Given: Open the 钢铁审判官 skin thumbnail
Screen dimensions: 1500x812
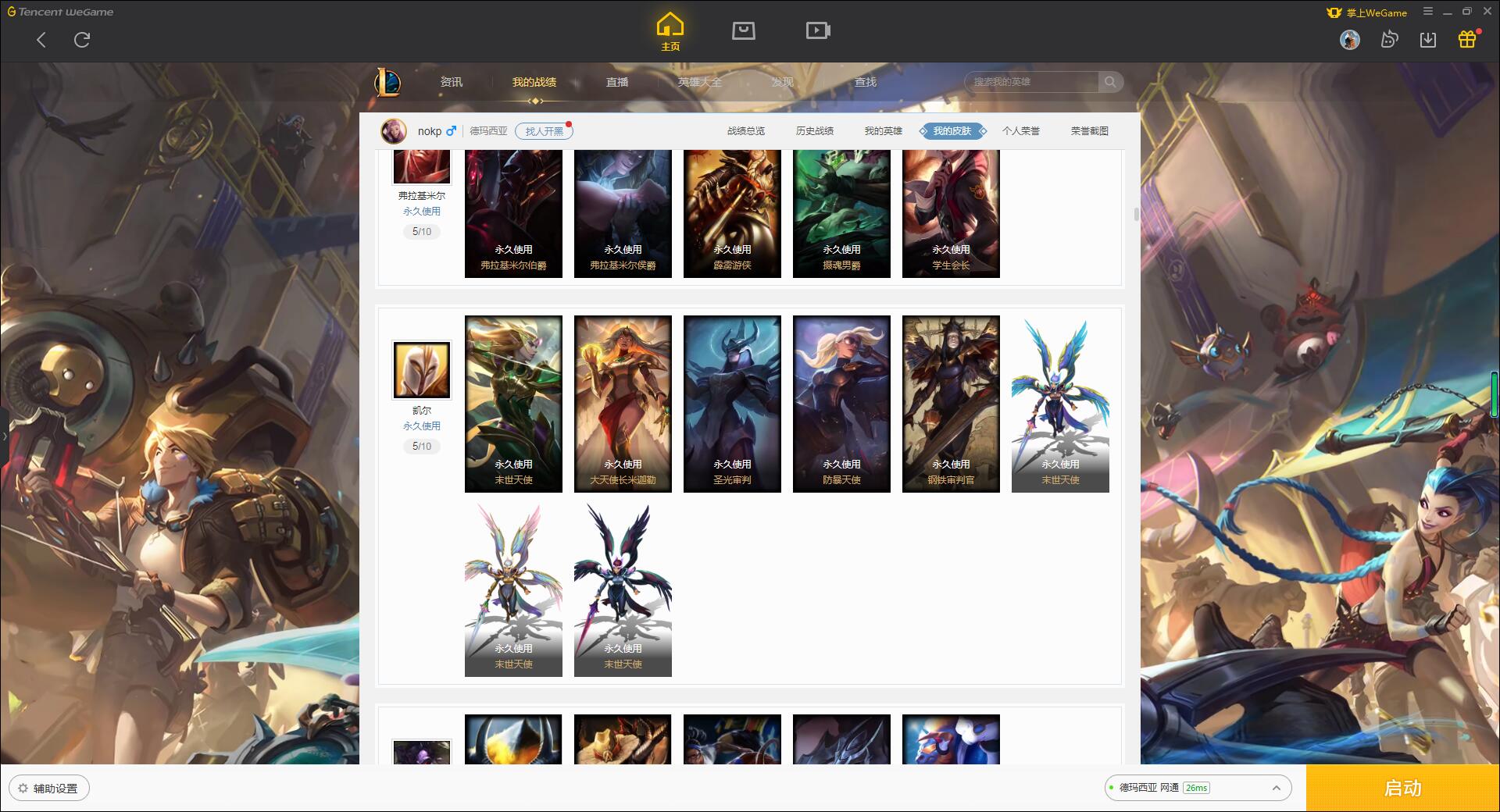Looking at the screenshot, I should [951, 404].
